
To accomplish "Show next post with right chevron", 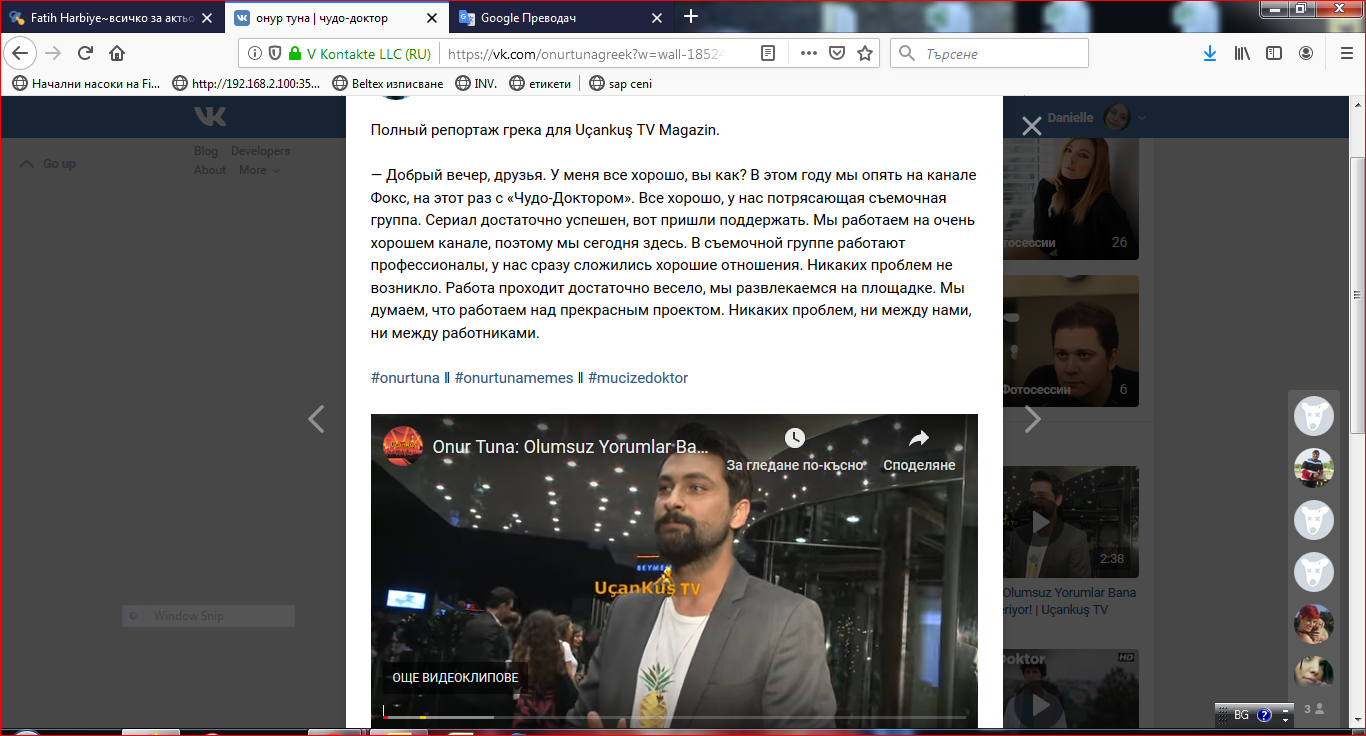I will click(x=1032, y=419).
